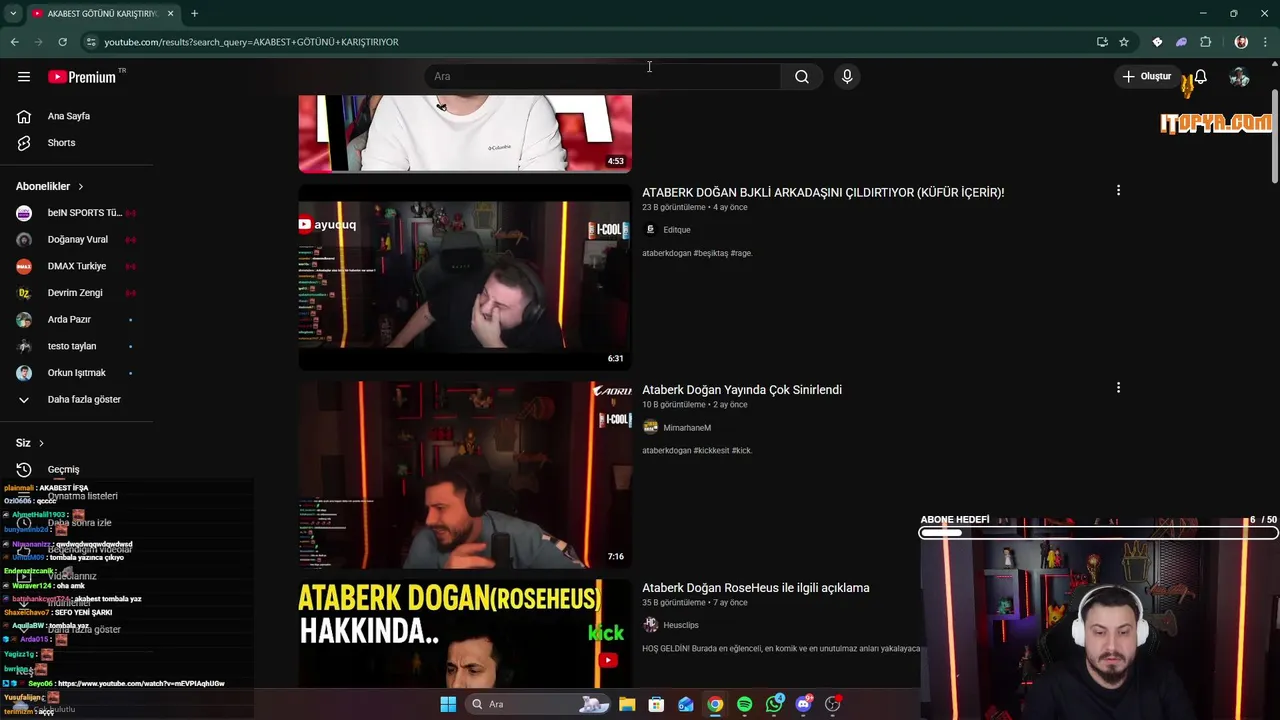The height and width of the screenshot is (720, 1280).
Task: Open Ataberk Doğan Yayında Çok Sinirlendi title
Action: [742, 390]
